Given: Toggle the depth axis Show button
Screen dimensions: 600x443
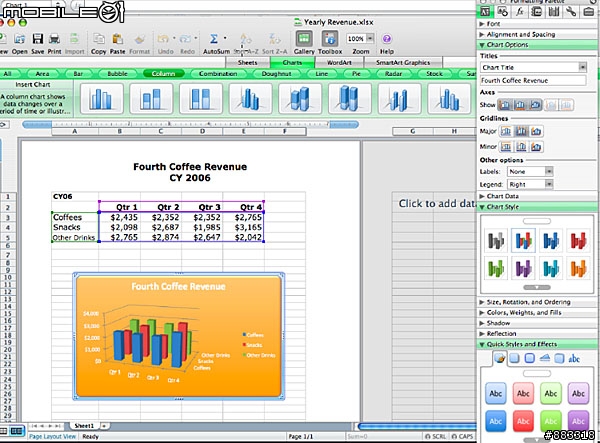Looking at the screenshot, I should point(535,104).
